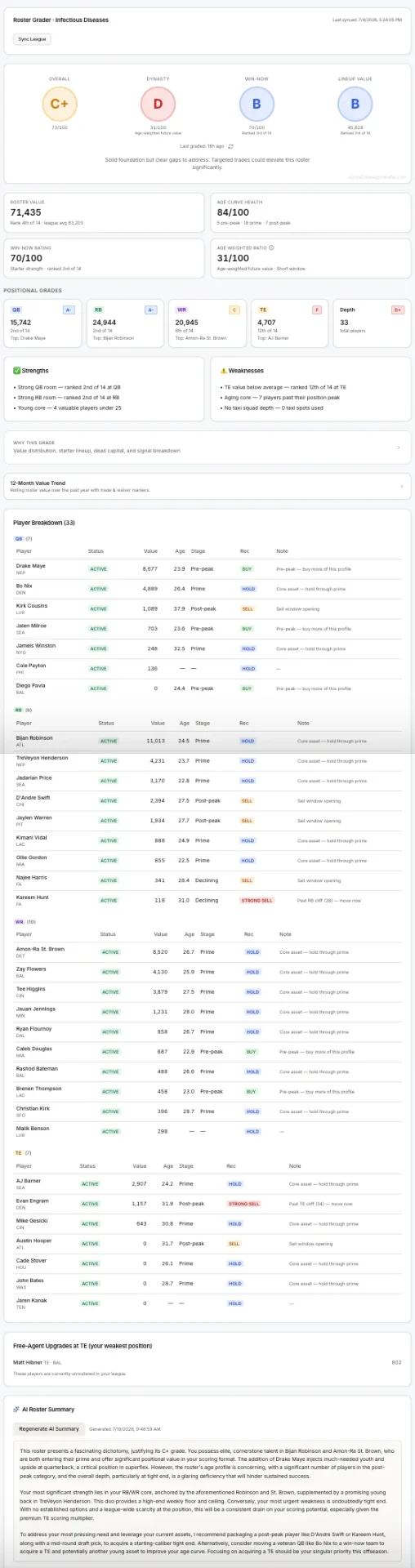Click the STRONG SELL badge for Evan Engram
Screen dimensions: 415x1568
pos(243,1204)
